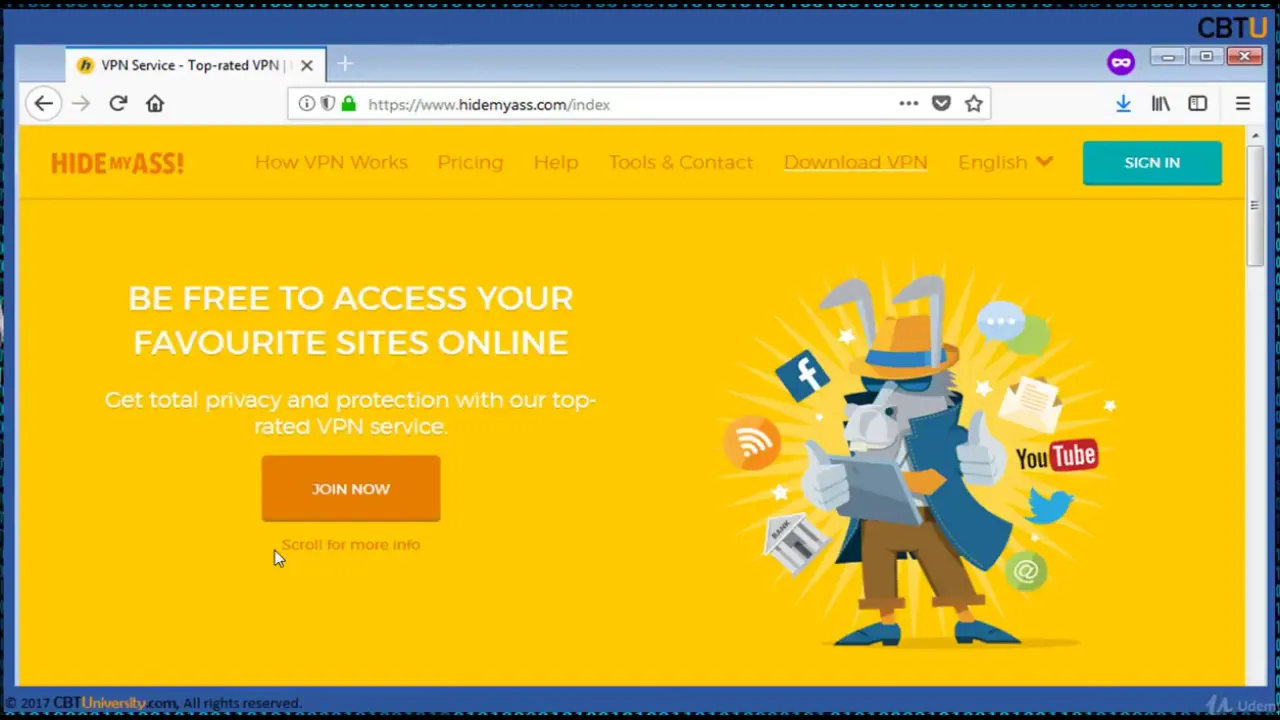1280x720 pixels.
Task: Click the Get total privacy subtitle text
Action: [x=351, y=413]
